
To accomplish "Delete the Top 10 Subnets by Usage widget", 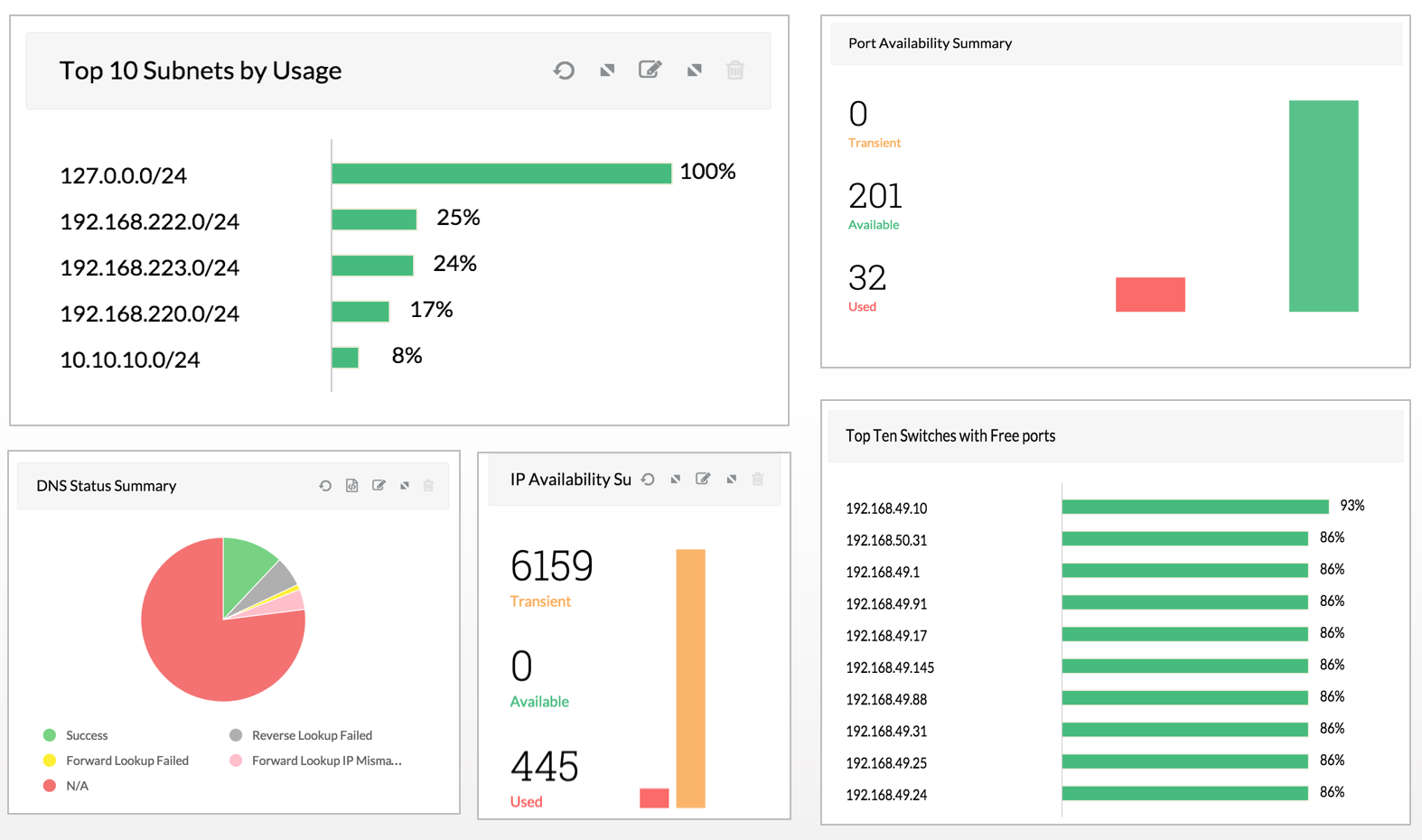I will 735,70.
